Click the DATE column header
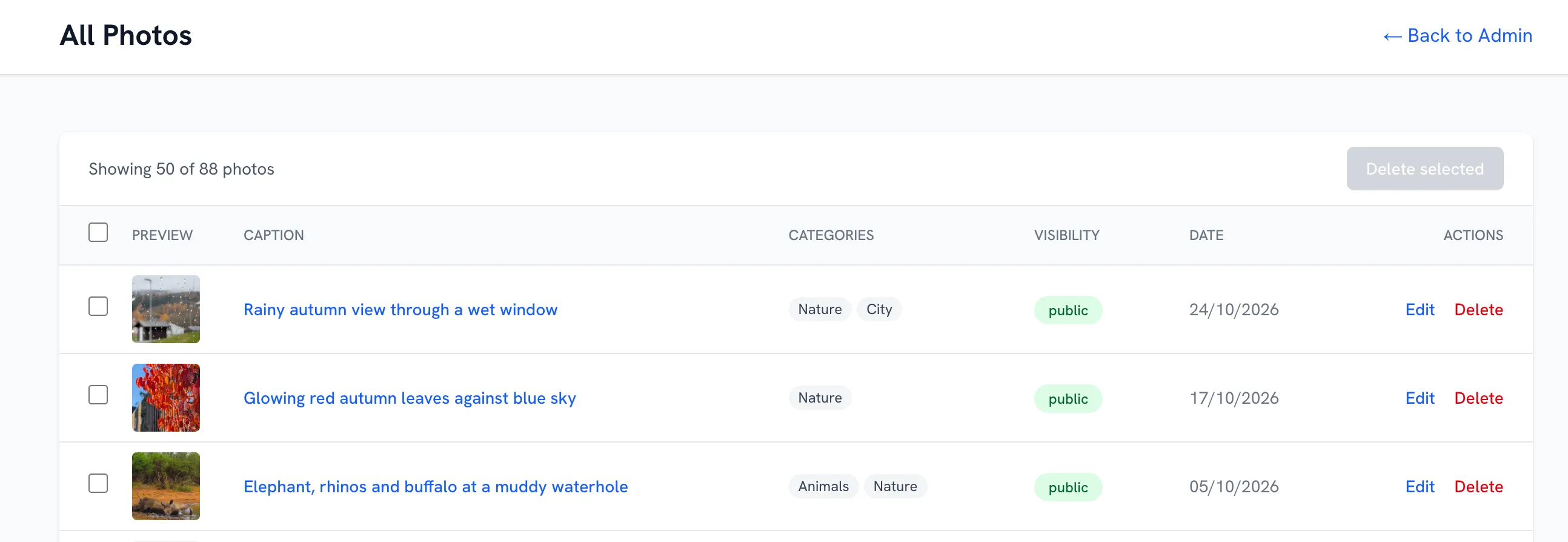 pos(1206,235)
